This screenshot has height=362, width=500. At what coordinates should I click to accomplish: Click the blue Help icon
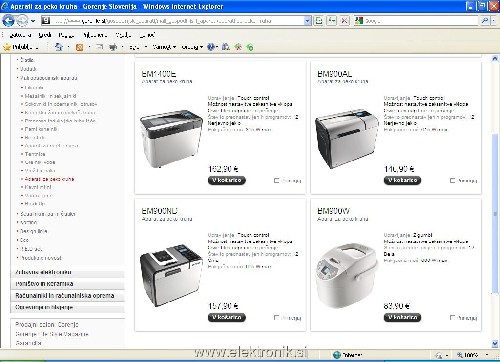point(211,47)
